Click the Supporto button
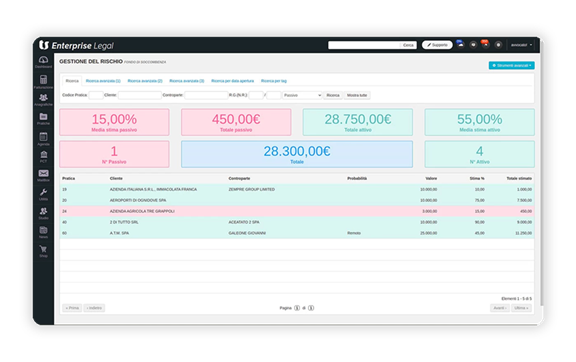Viewport: 576px width, 362px height. click(x=437, y=45)
